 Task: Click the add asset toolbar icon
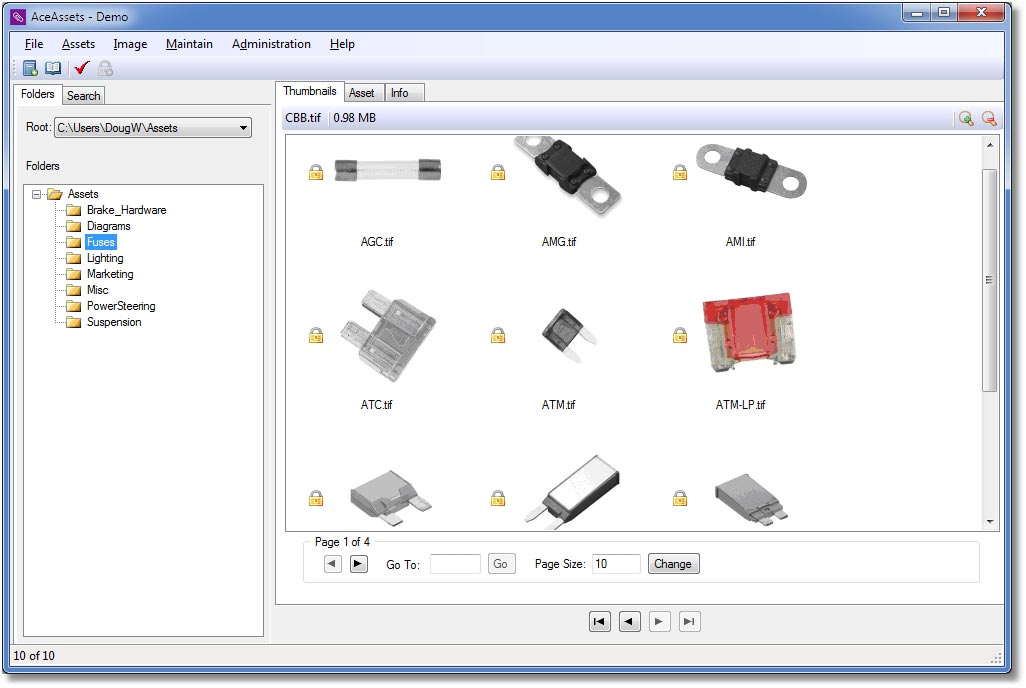coord(30,68)
